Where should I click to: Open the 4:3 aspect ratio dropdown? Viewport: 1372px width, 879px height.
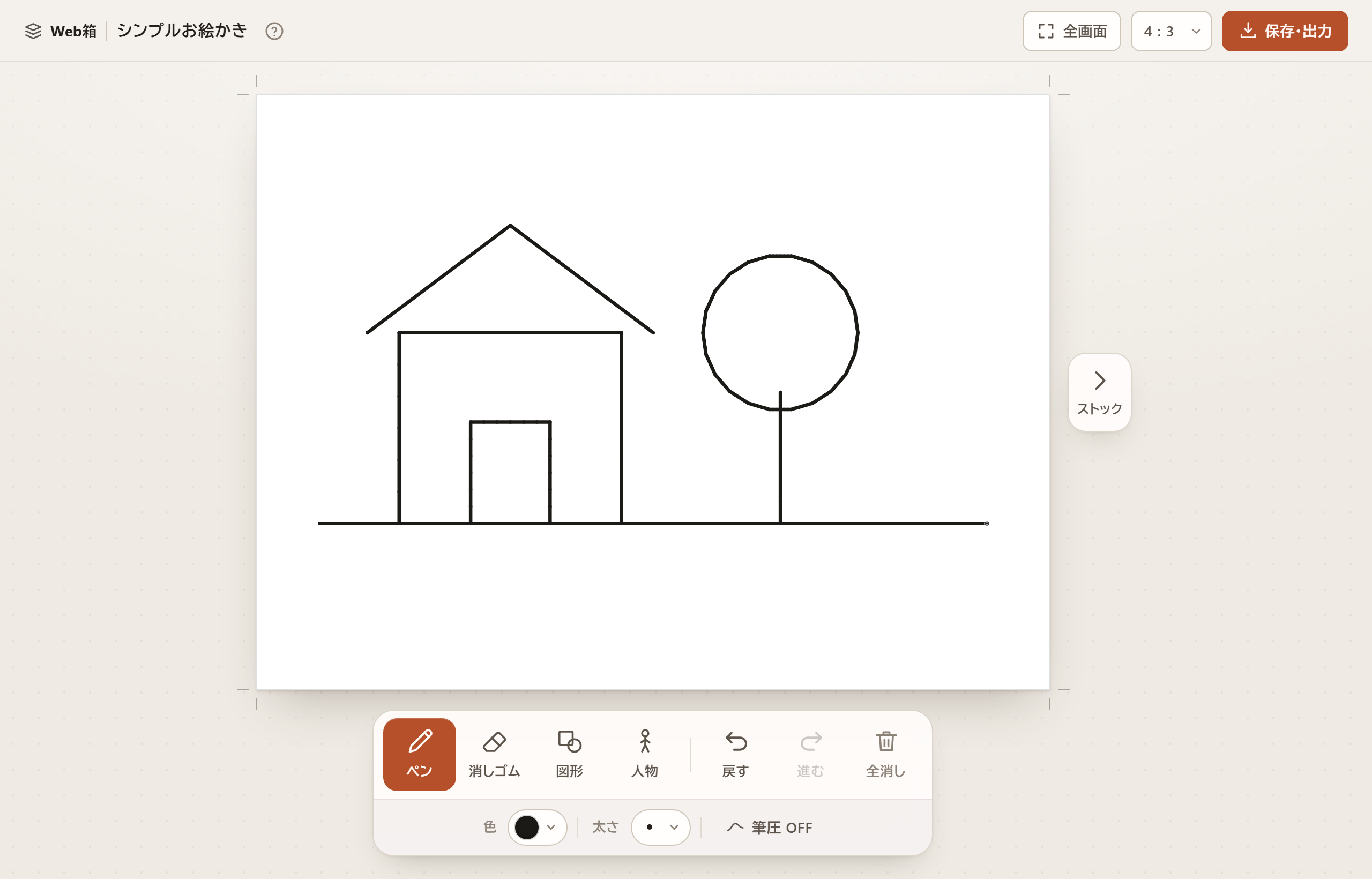(x=1171, y=31)
